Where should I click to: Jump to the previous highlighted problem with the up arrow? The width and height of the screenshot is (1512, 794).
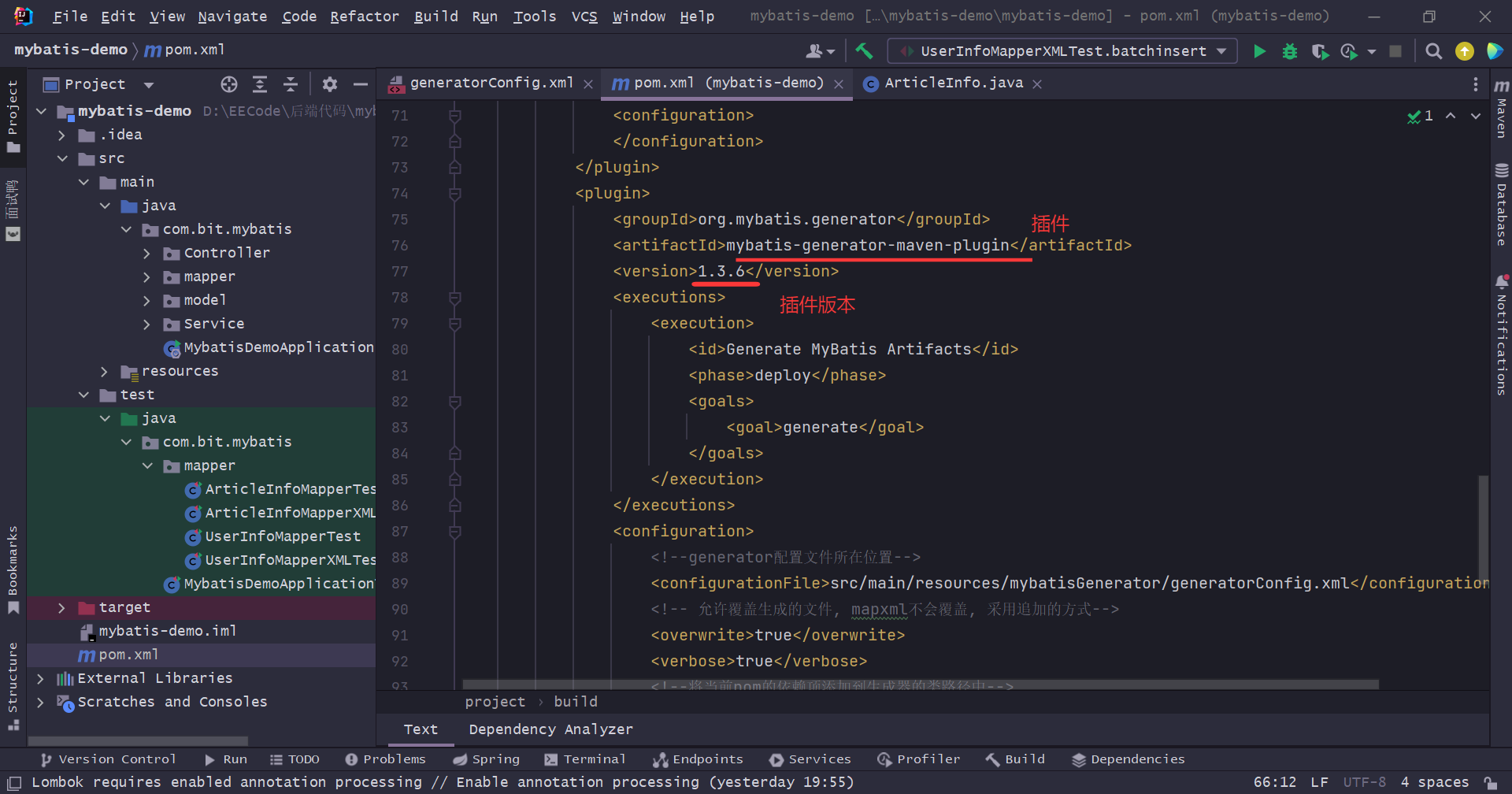1451,116
